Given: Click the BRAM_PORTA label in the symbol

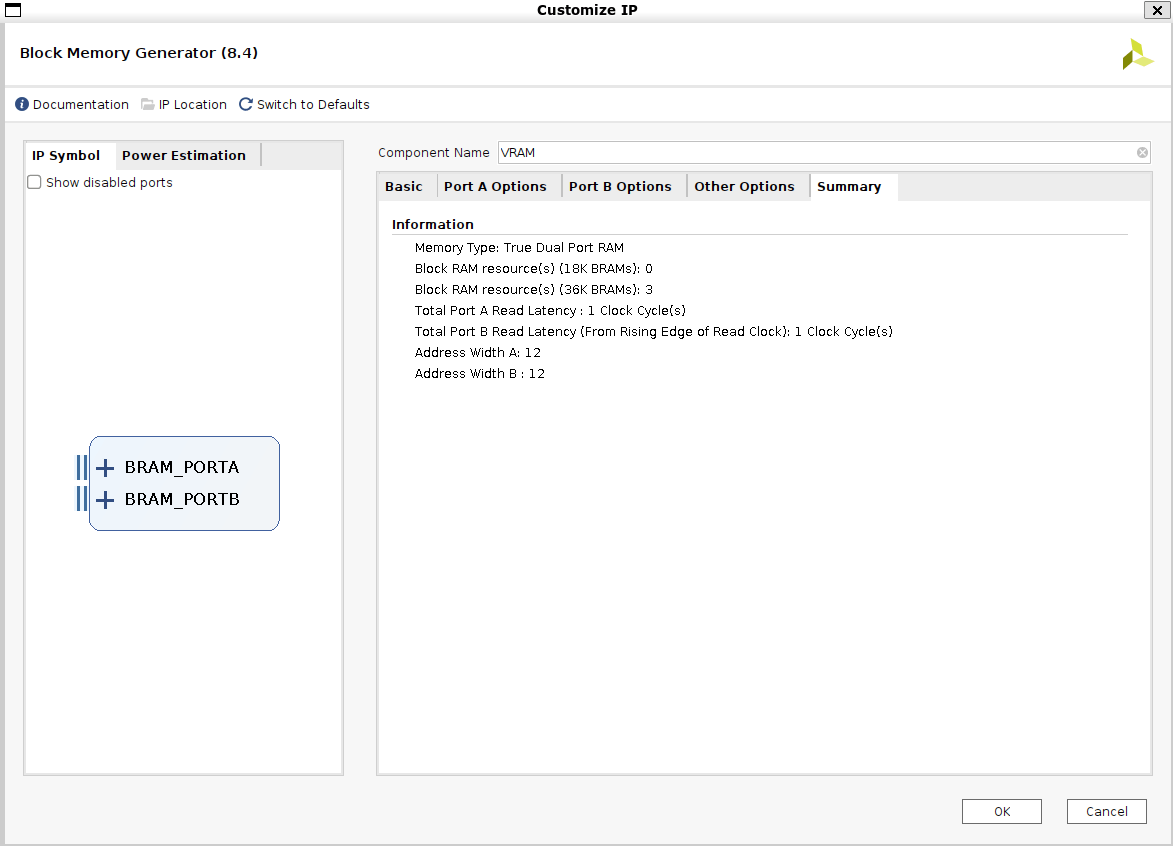Looking at the screenshot, I should (x=182, y=468).
